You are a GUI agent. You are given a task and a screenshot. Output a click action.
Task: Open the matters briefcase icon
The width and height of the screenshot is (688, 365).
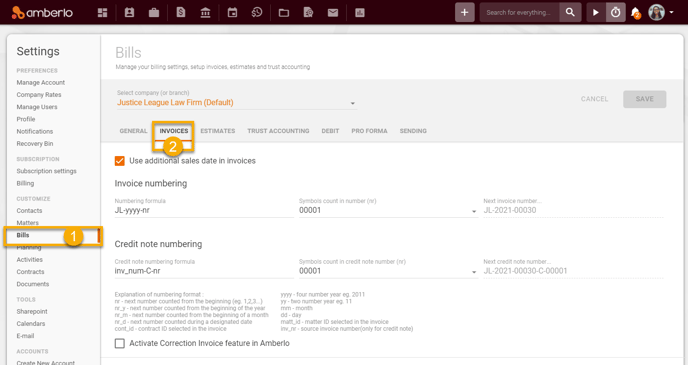point(154,13)
